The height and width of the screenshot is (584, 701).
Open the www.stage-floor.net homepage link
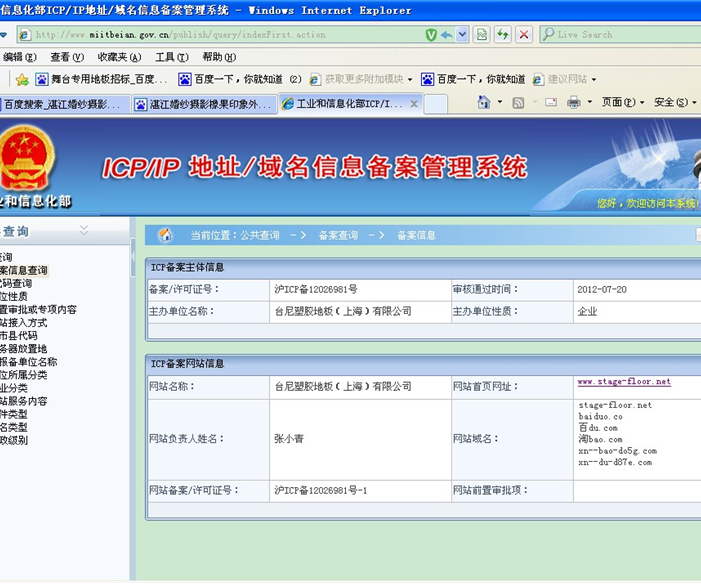point(624,382)
